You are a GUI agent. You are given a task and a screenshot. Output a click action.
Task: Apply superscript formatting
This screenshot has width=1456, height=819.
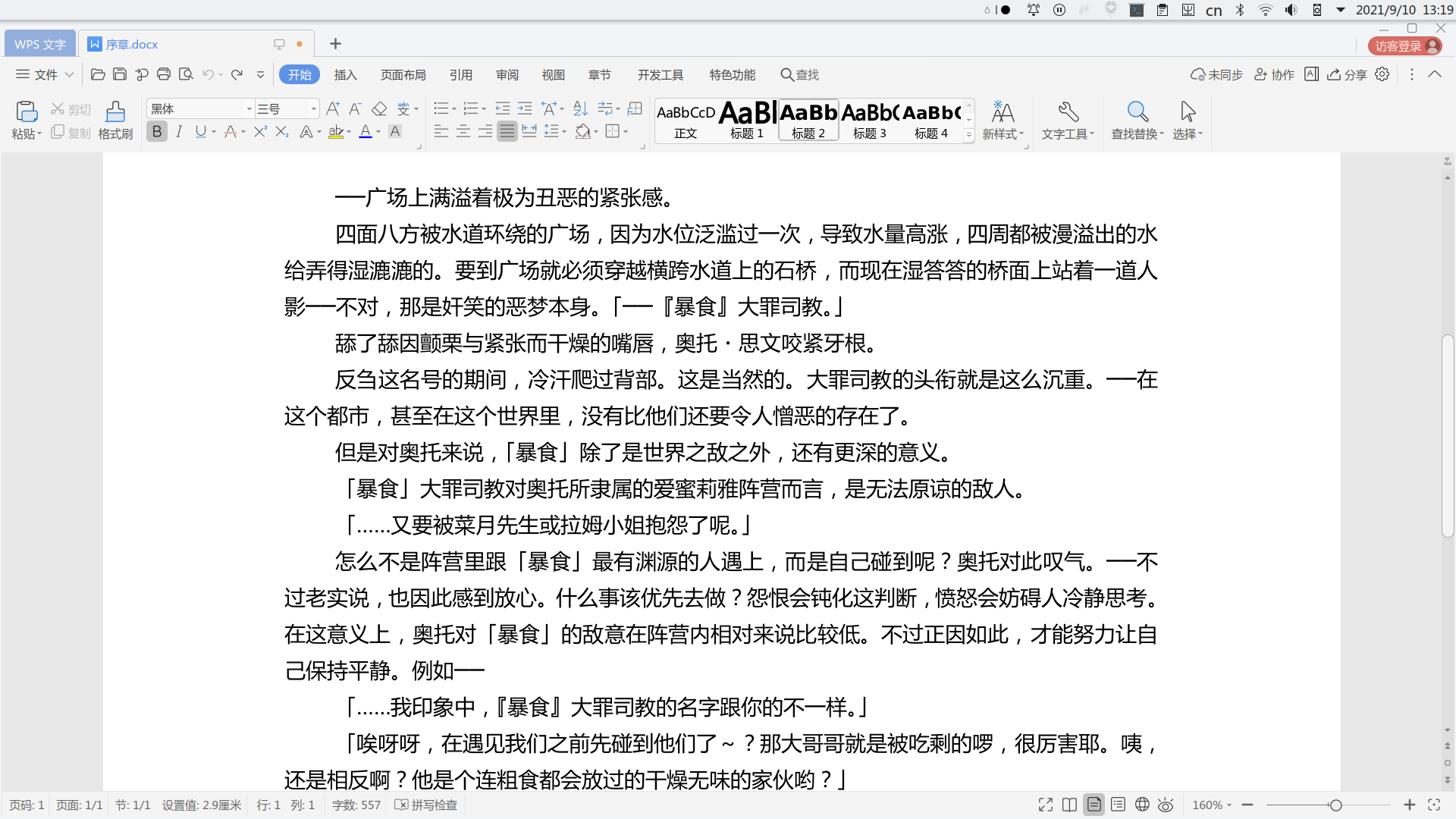[260, 132]
